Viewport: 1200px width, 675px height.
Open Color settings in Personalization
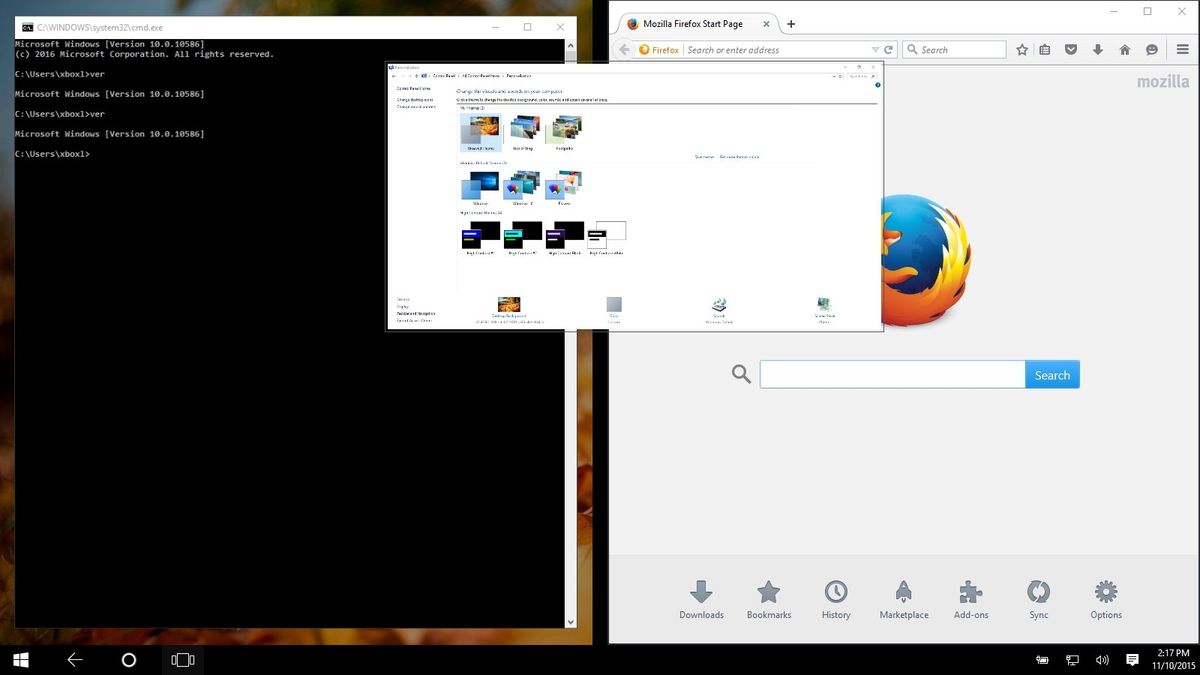(x=614, y=308)
